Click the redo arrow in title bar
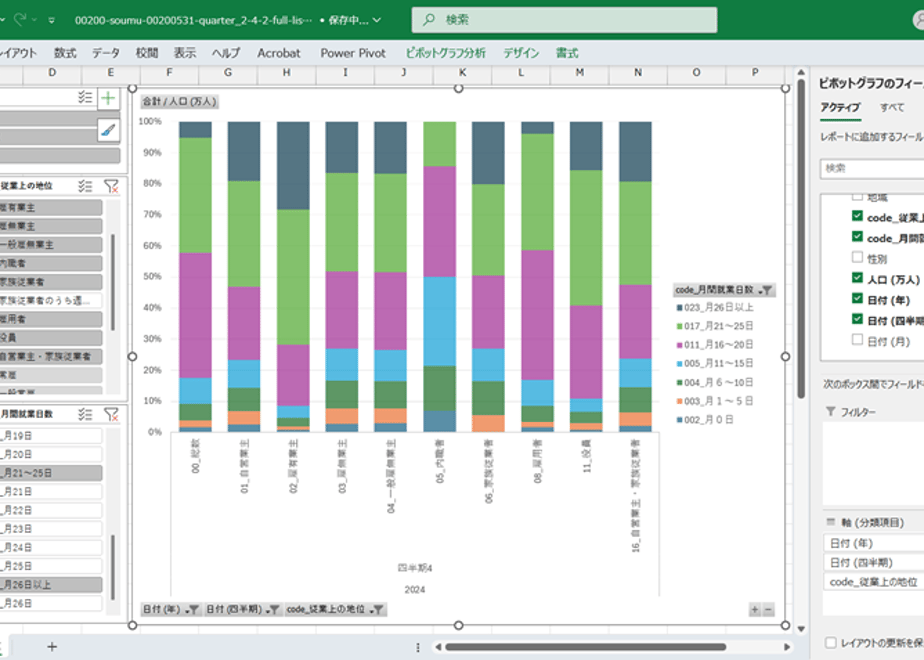The width and height of the screenshot is (924, 660). (x=20, y=19)
